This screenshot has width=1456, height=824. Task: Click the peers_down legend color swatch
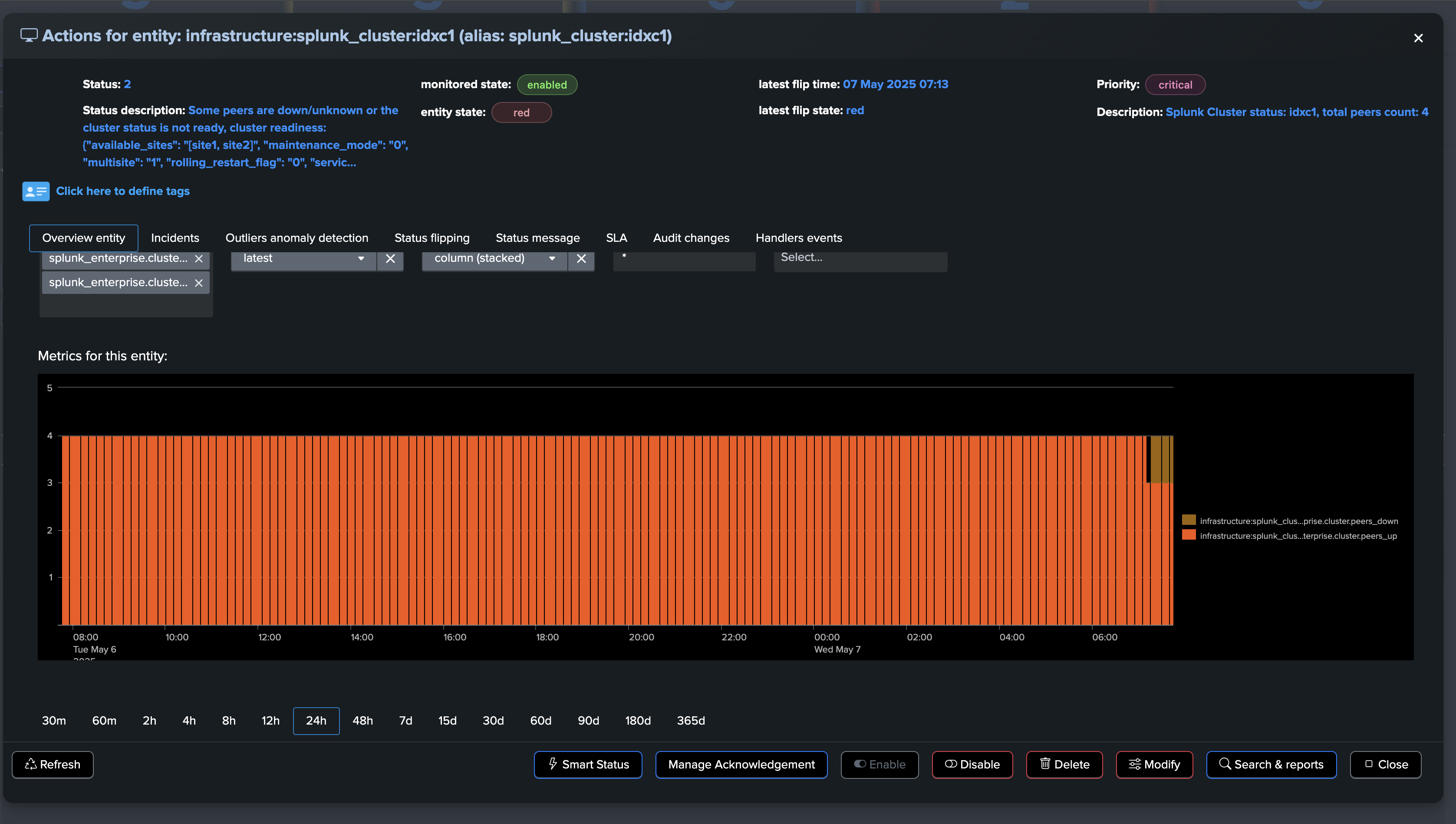(1188, 520)
